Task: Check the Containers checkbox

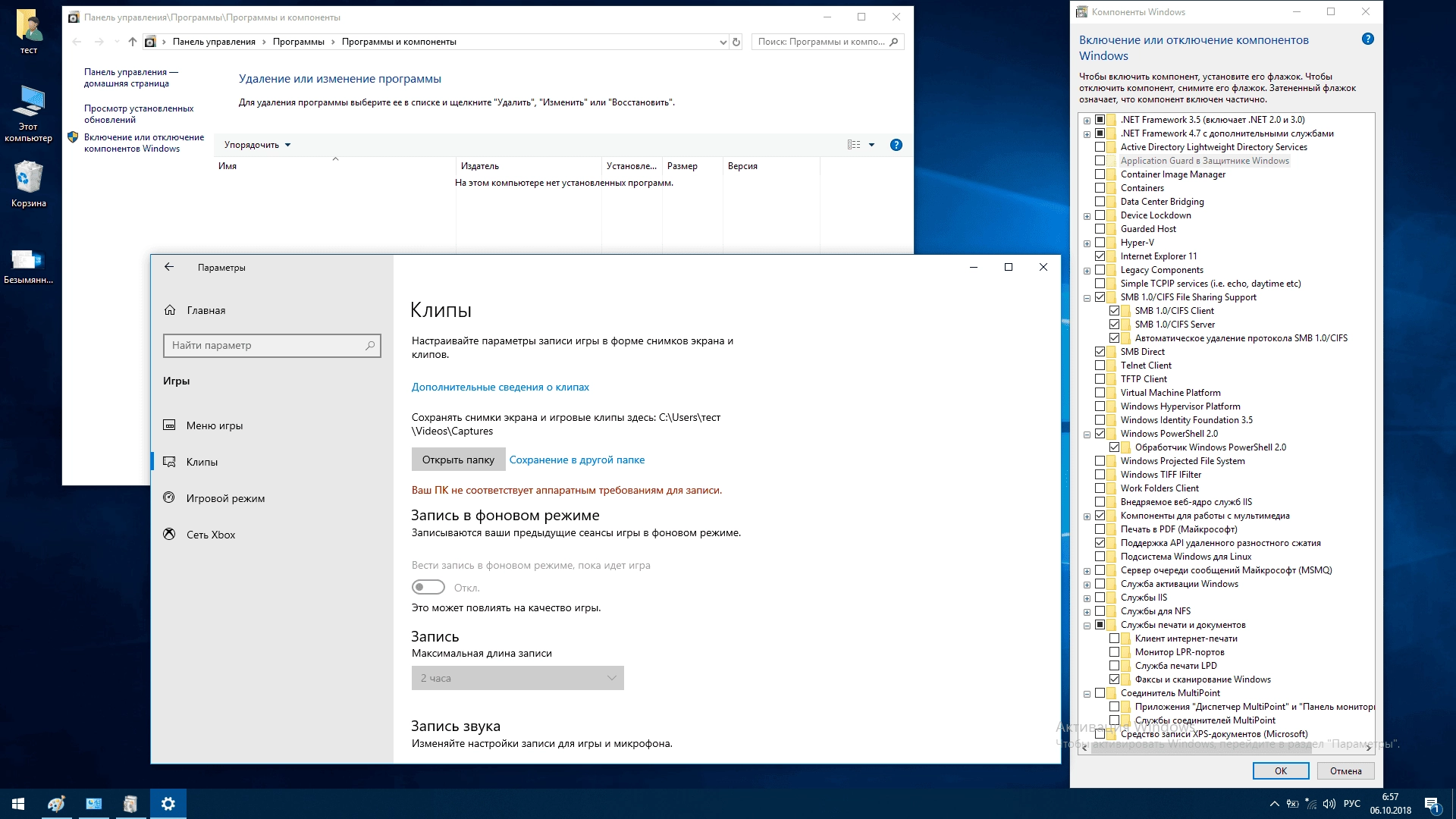Action: (1100, 188)
